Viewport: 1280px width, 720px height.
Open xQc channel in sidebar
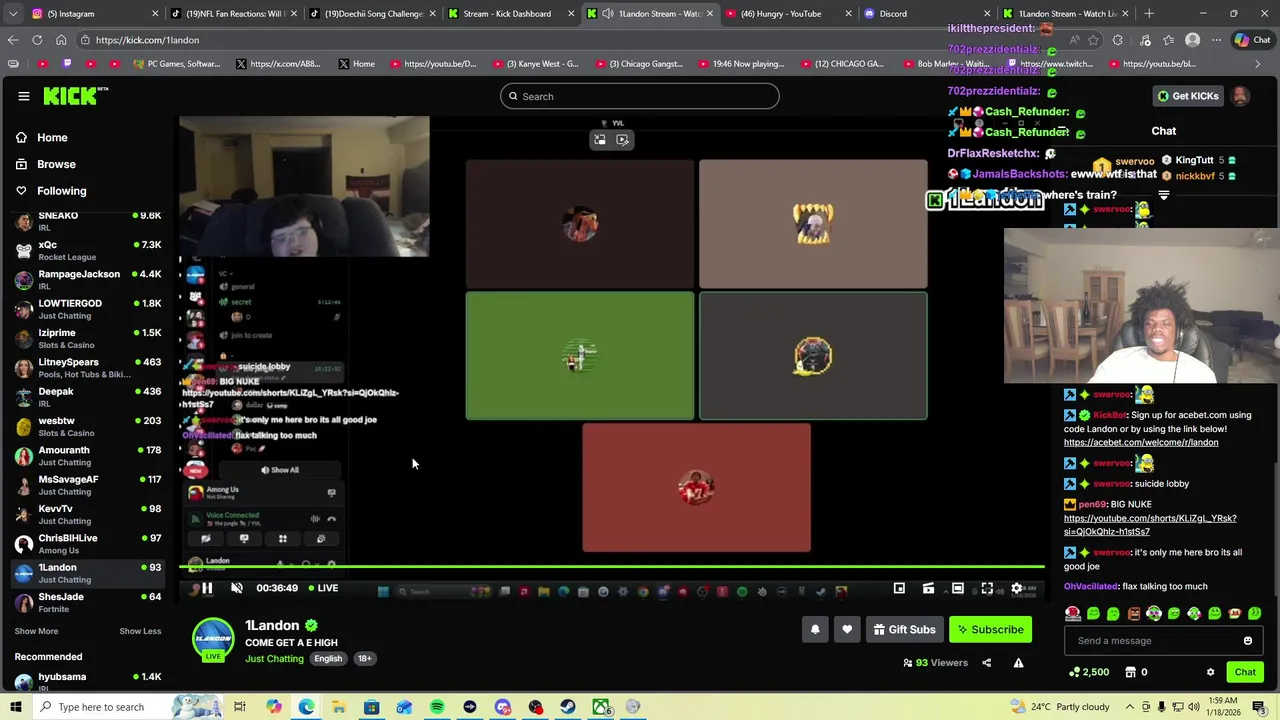point(88,251)
